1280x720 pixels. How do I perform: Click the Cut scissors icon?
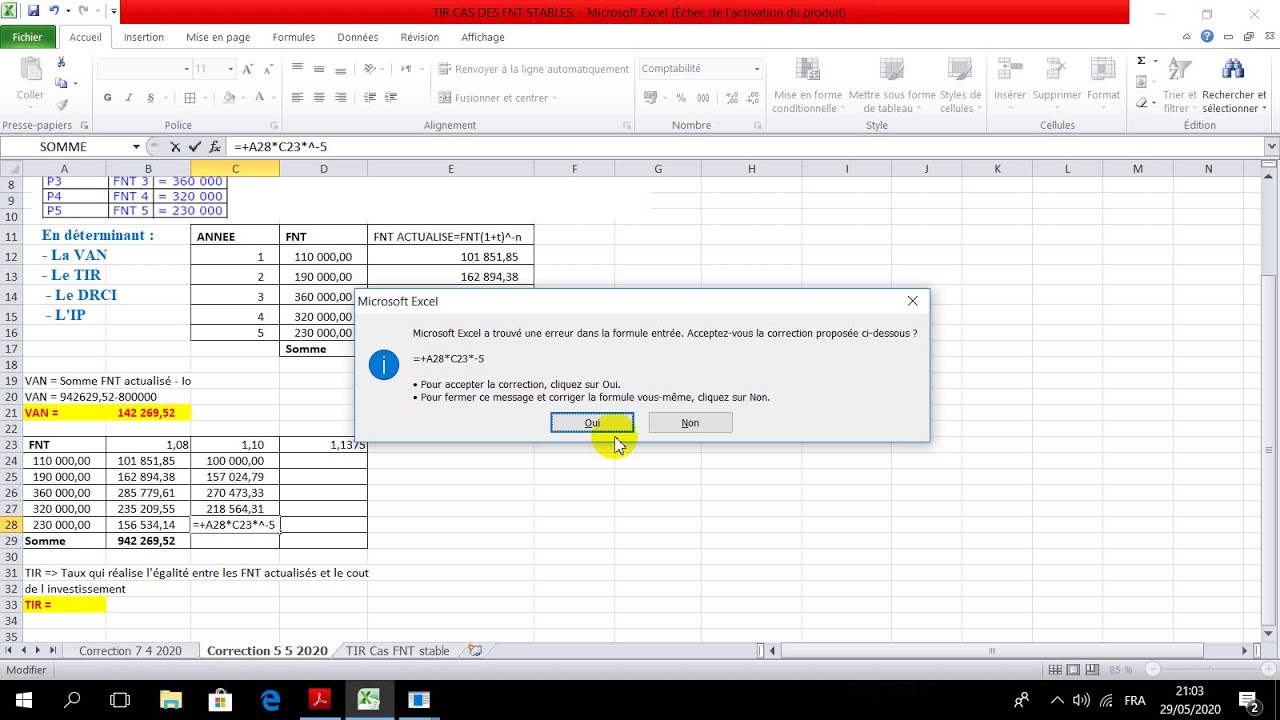pos(61,64)
